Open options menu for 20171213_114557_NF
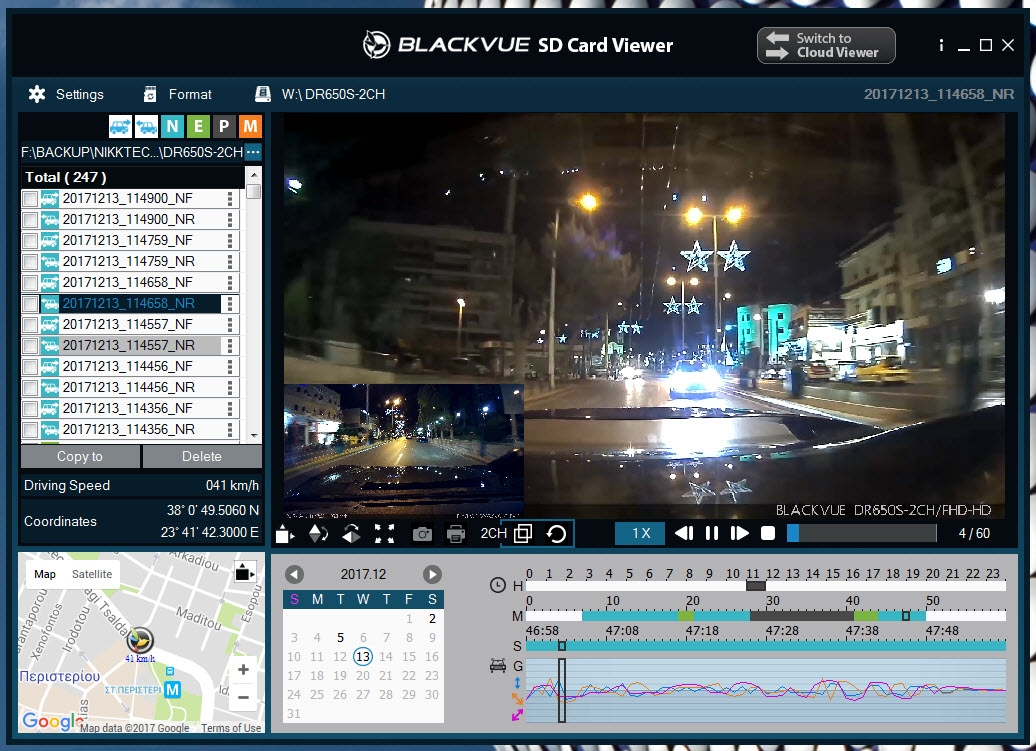The image size is (1036, 751). pos(230,324)
